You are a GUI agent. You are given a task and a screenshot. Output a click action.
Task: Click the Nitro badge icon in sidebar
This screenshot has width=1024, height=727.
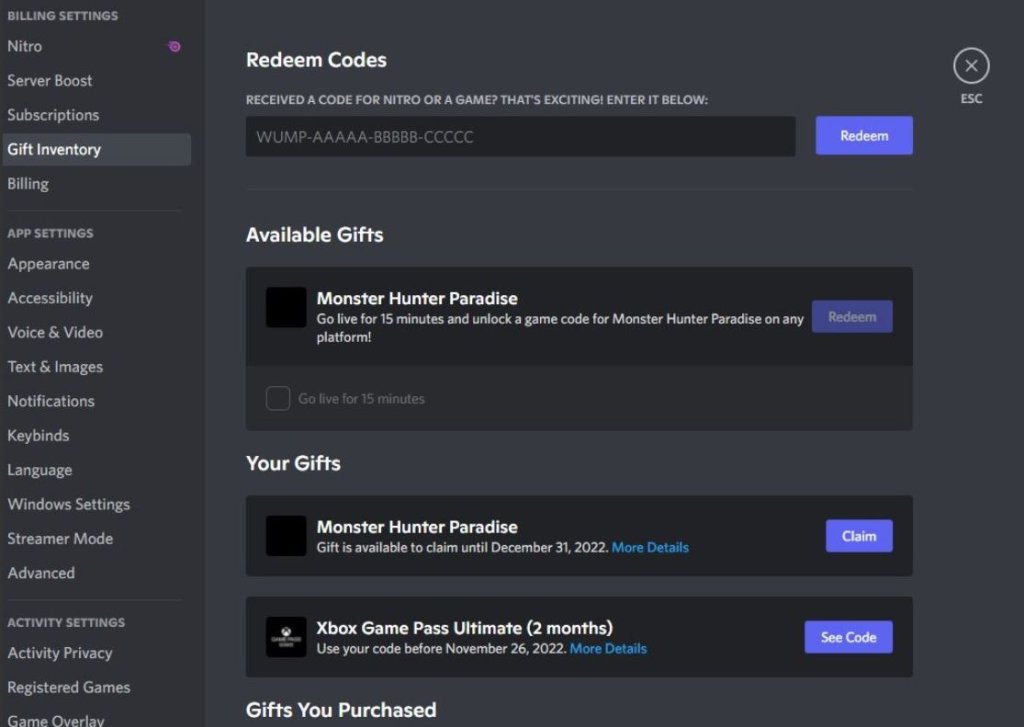pyautogui.click(x=174, y=46)
